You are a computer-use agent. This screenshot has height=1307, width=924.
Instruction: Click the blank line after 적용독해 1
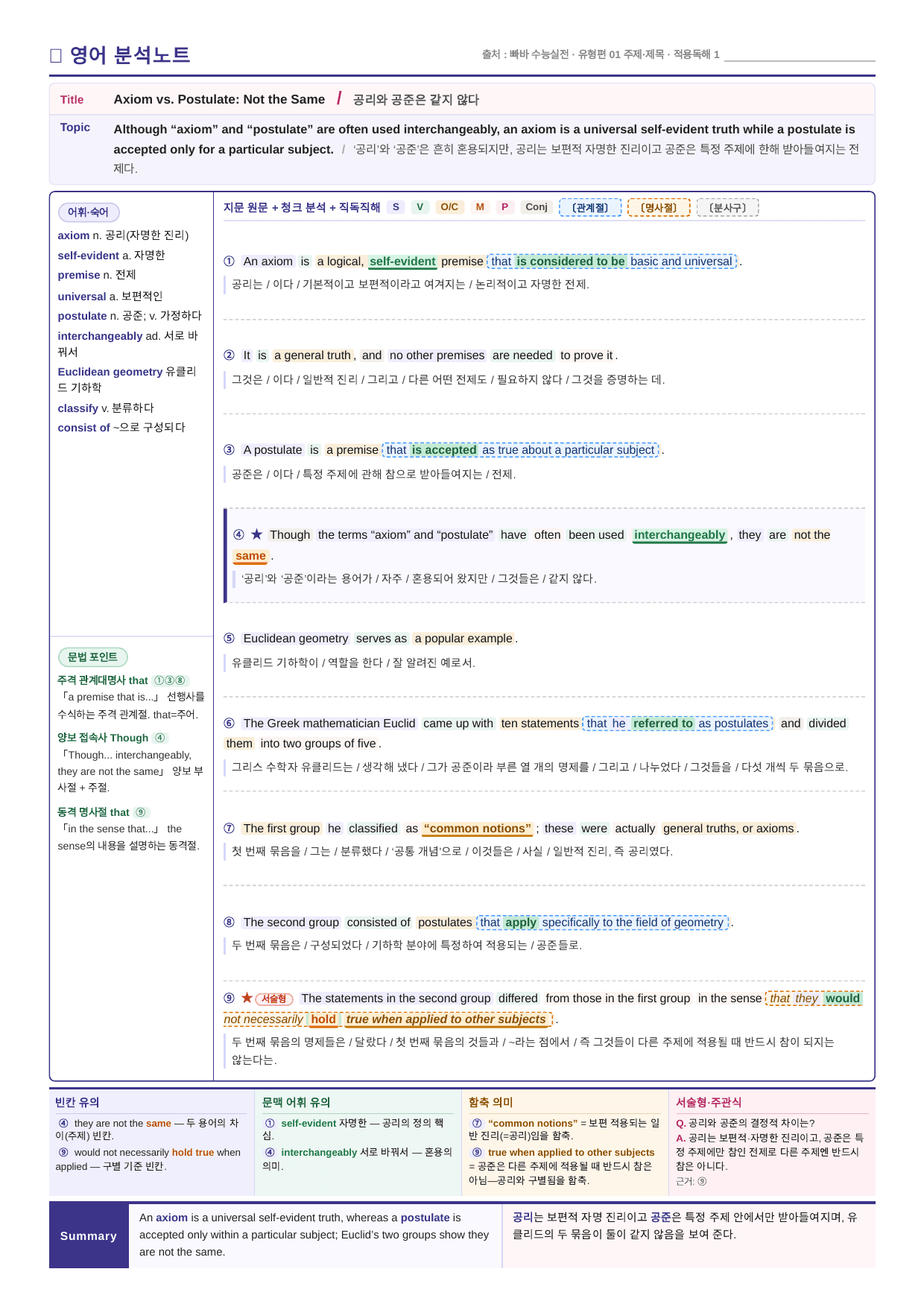click(800, 56)
